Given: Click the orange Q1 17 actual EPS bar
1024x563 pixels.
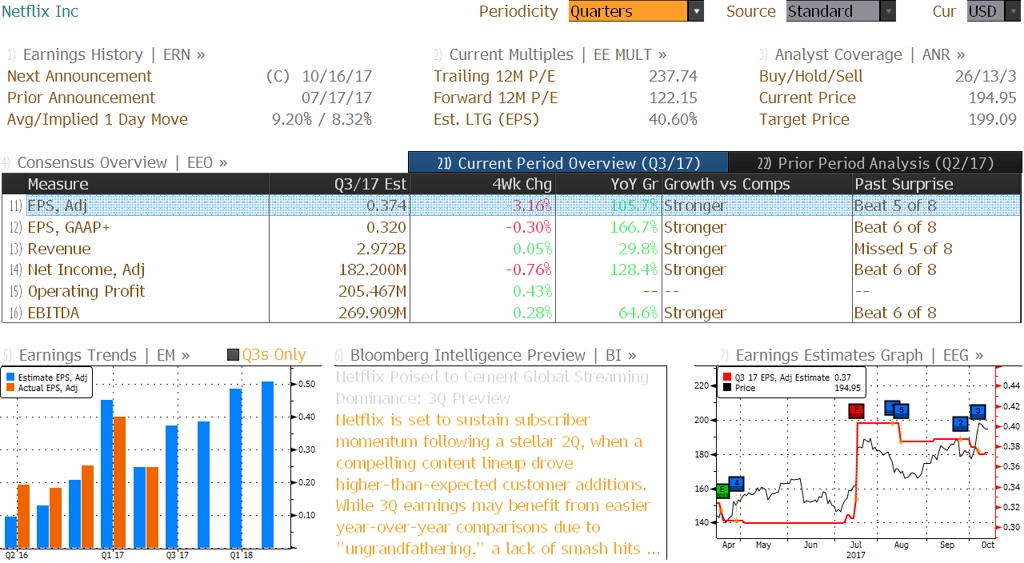Looking at the screenshot, I should [120, 482].
